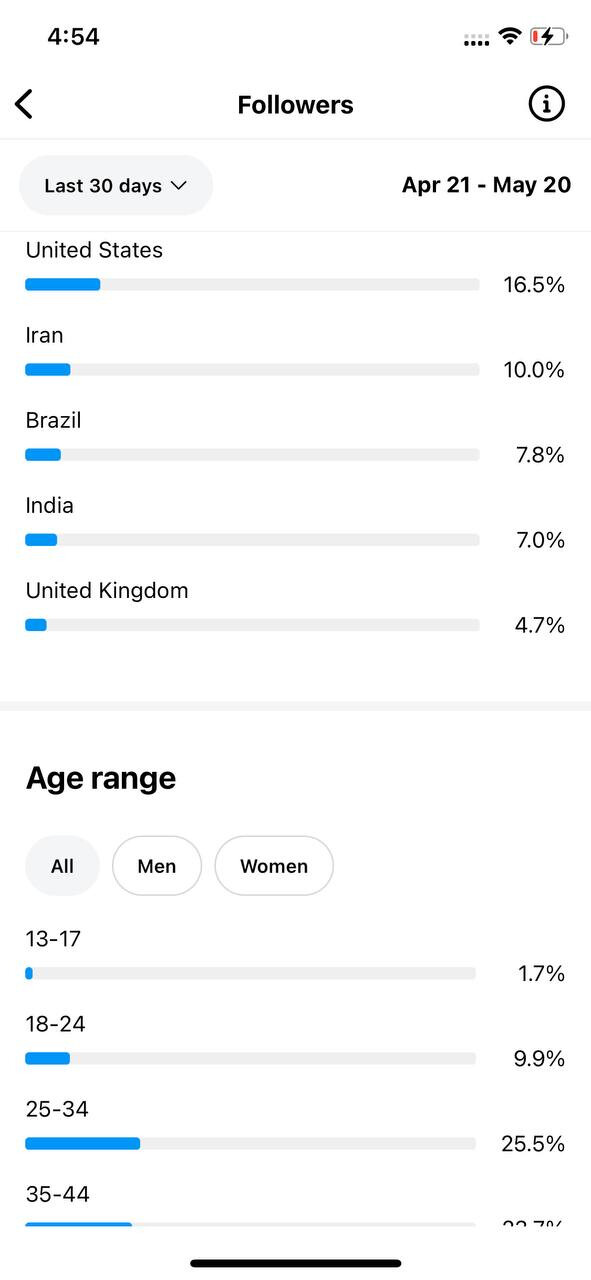Tap the home indicator bar
591x1280 pixels.
point(296,1263)
